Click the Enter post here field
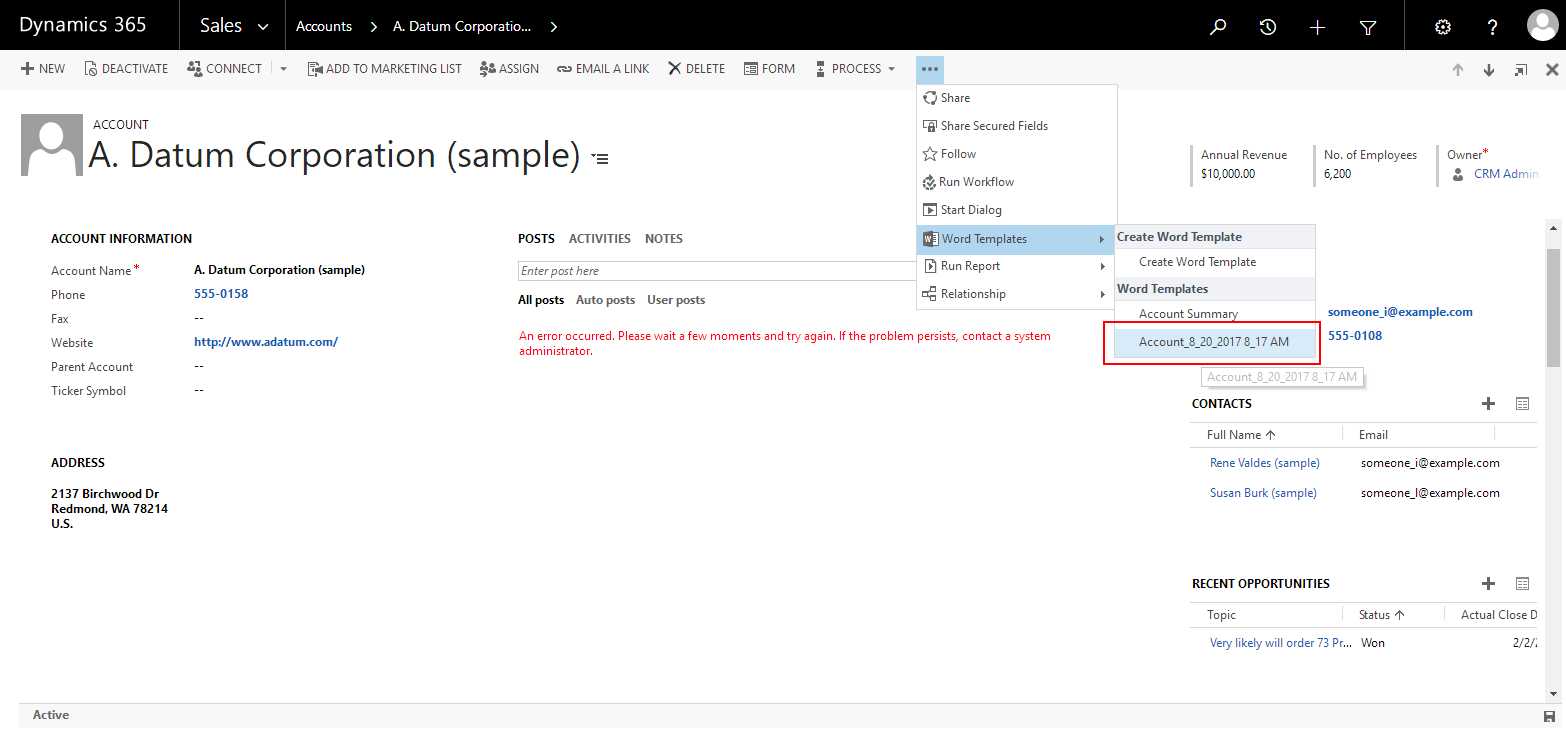The image size is (1566, 731). (x=717, y=271)
